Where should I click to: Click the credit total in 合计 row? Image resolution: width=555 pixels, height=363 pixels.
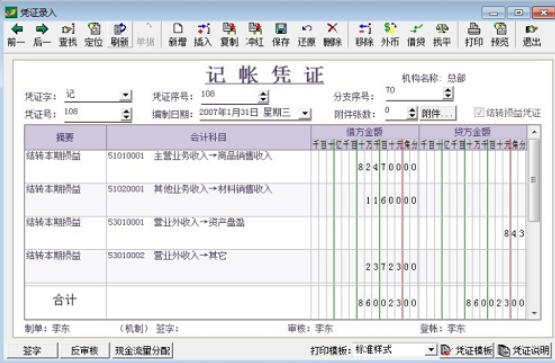[x=473, y=303]
